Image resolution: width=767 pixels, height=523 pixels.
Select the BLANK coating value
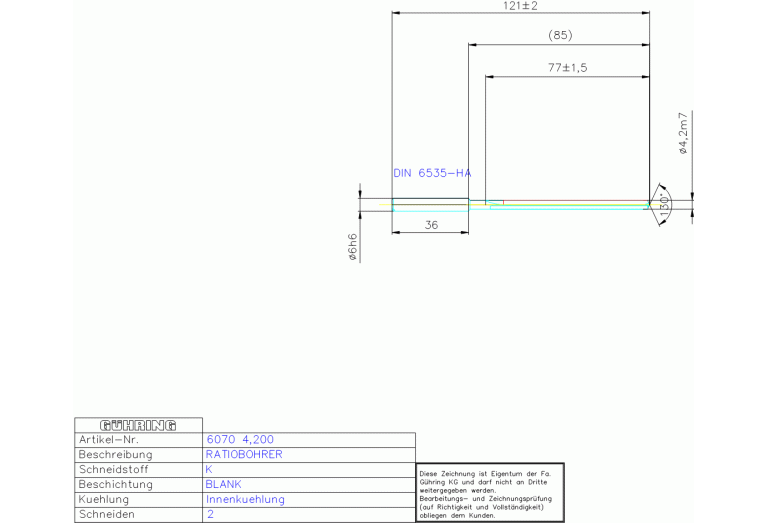tap(224, 485)
